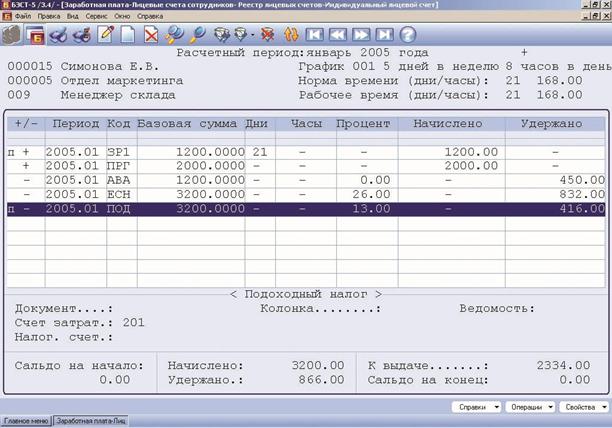Jump to last record arrow icon

coord(384,35)
